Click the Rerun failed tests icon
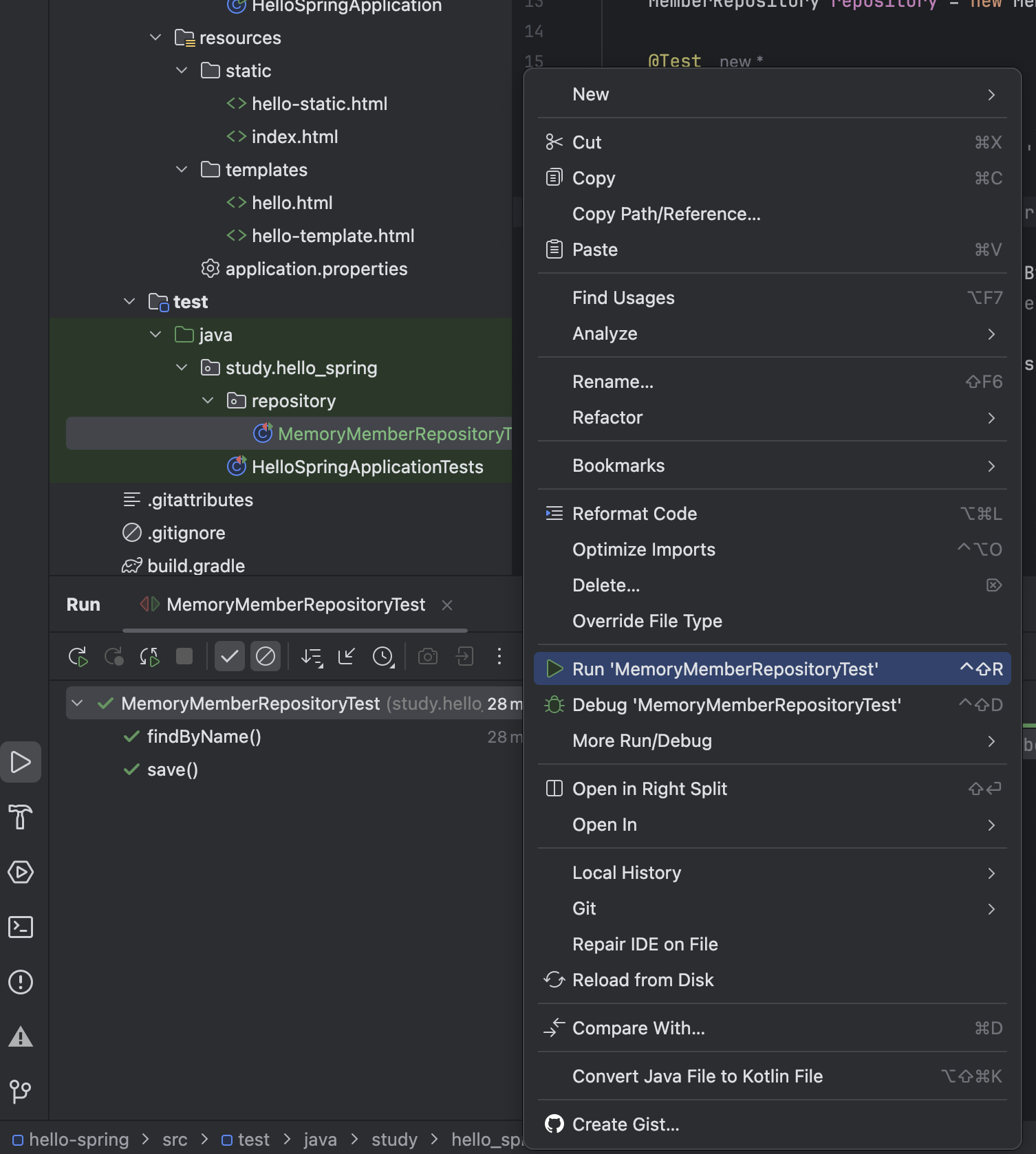Screen dimensions: 1036x1154 114,657
